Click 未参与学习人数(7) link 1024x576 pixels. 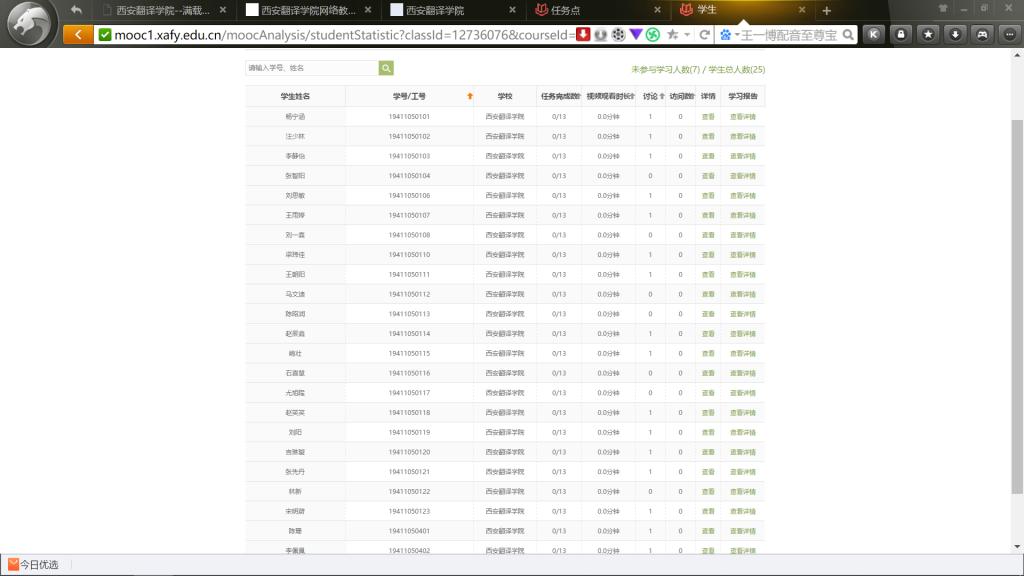pyautogui.click(x=666, y=70)
